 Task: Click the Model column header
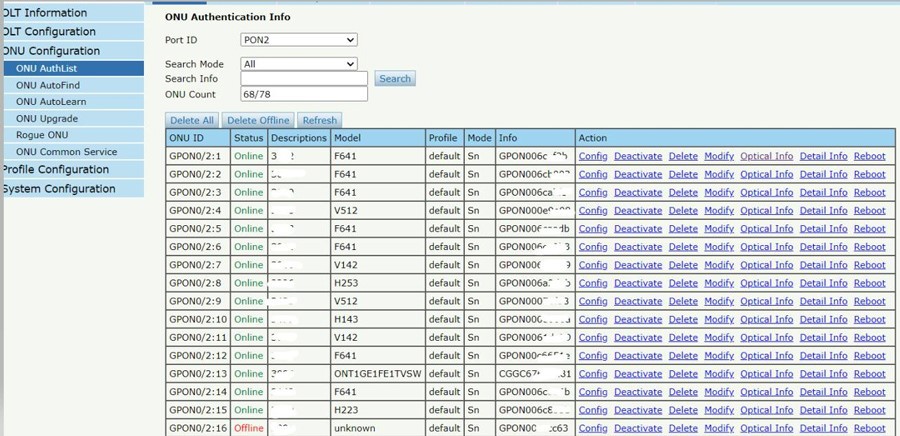coord(378,138)
